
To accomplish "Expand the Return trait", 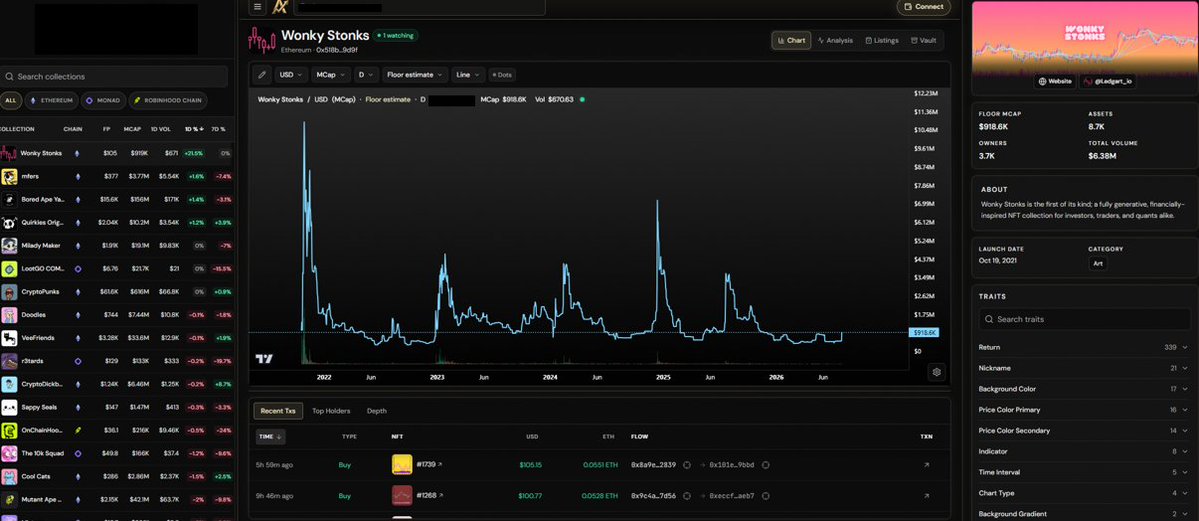I will [x=1084, y=347].
